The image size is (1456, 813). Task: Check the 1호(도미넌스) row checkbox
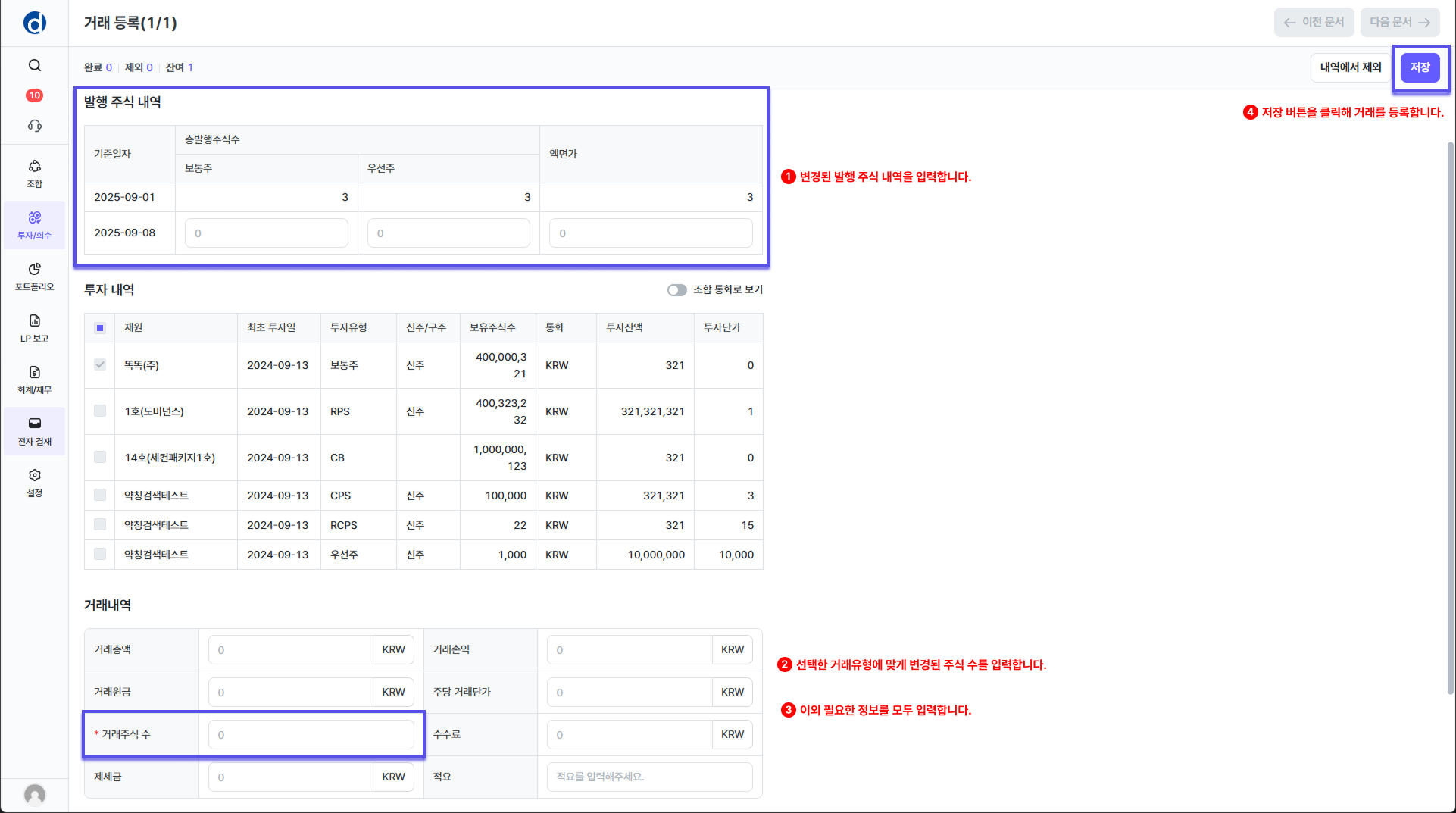coord(100,411)
